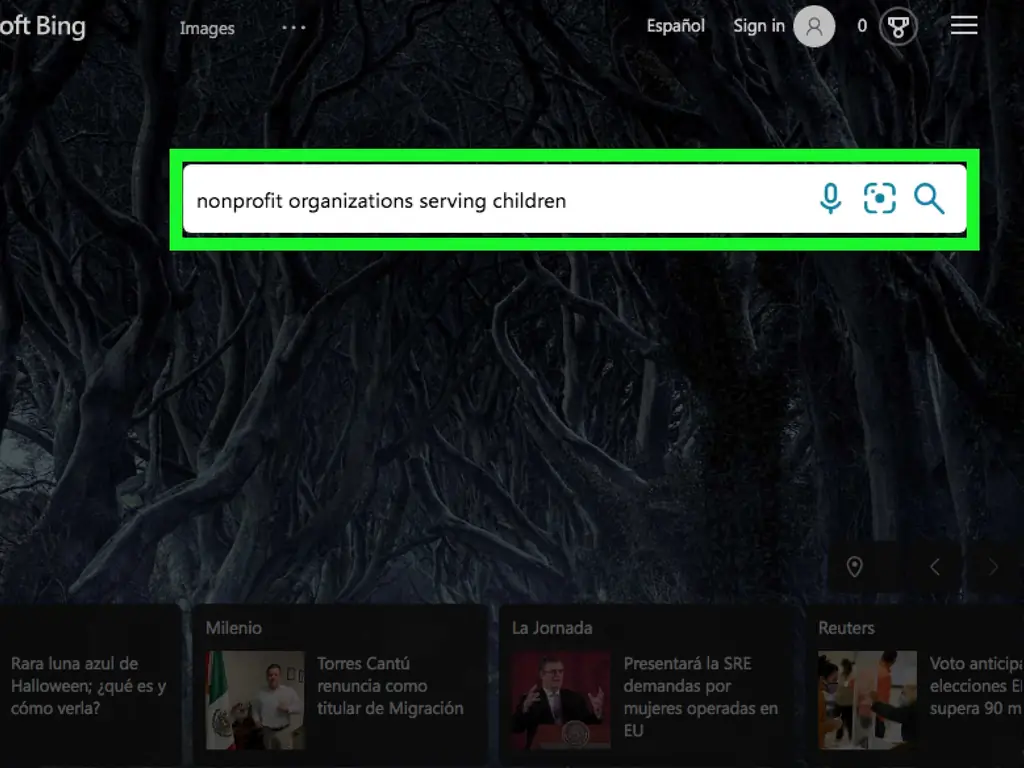
Task: Open visual search camera icon
Action: point(879,199)
